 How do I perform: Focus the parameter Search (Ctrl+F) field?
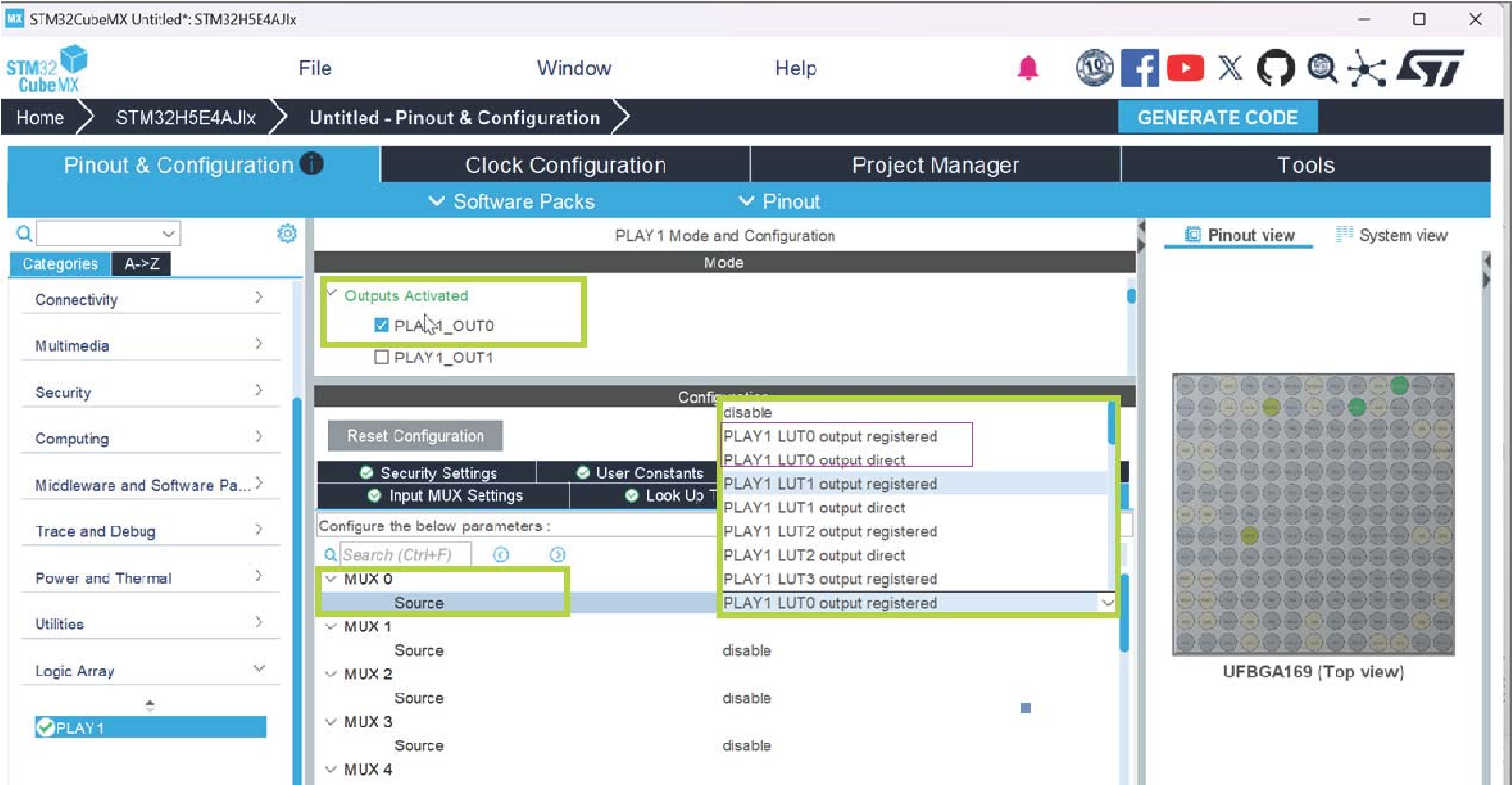(405, 555)
